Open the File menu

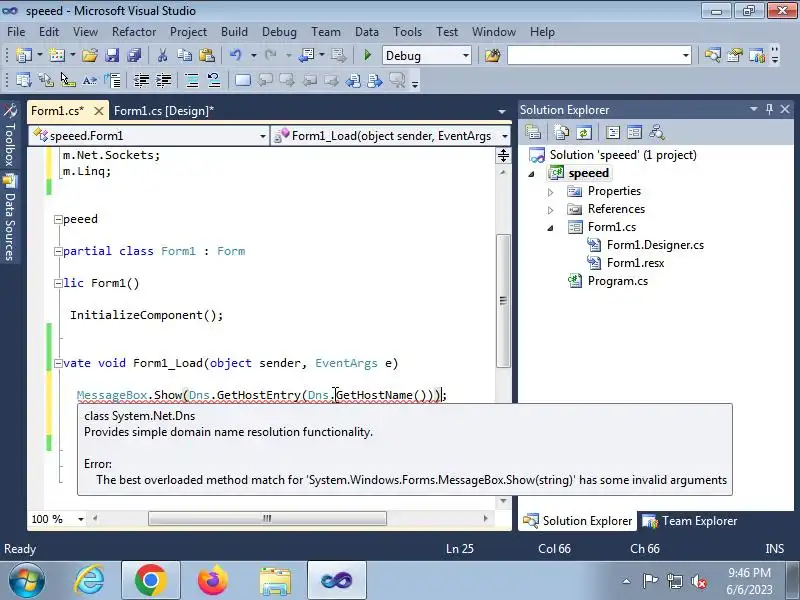[x=16, y=32]
